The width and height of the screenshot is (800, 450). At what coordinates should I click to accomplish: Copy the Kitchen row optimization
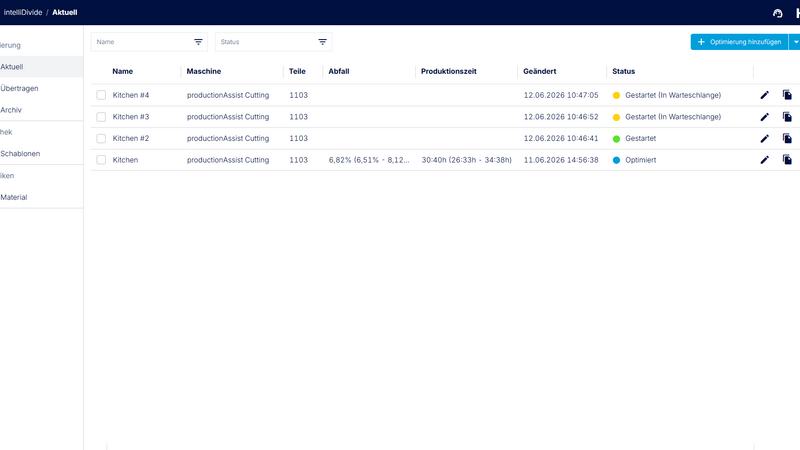[787, 160]
